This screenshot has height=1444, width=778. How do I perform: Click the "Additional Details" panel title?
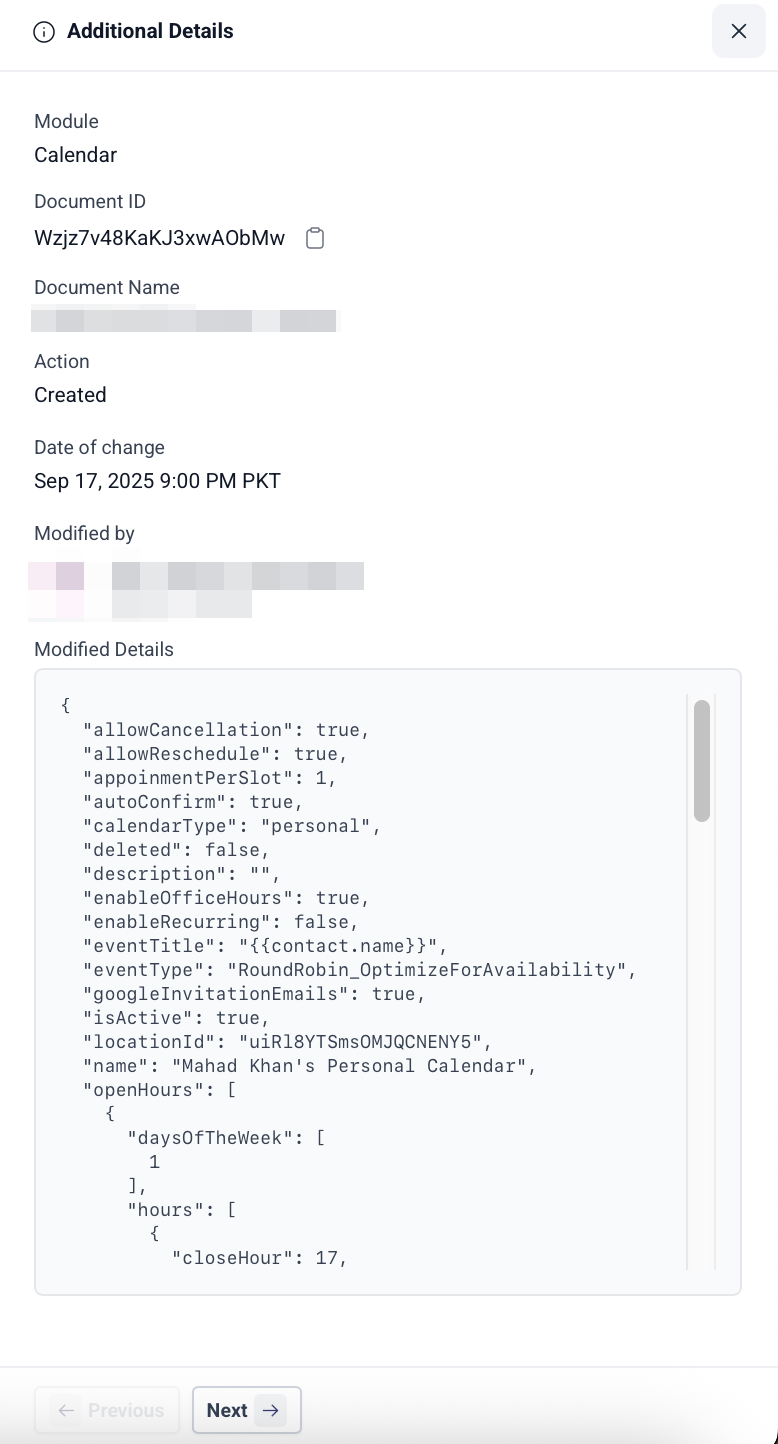[150, 32]
